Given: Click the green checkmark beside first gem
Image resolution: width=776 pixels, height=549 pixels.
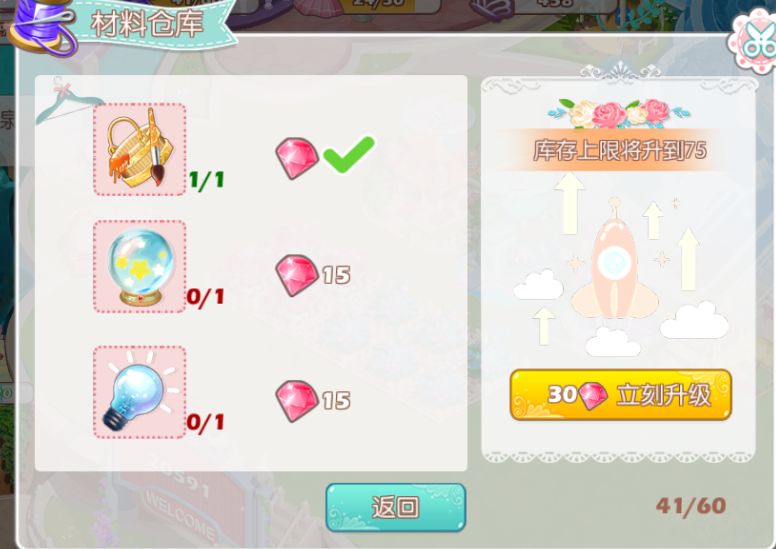Looking at the screenshot, I should [348, 154].
